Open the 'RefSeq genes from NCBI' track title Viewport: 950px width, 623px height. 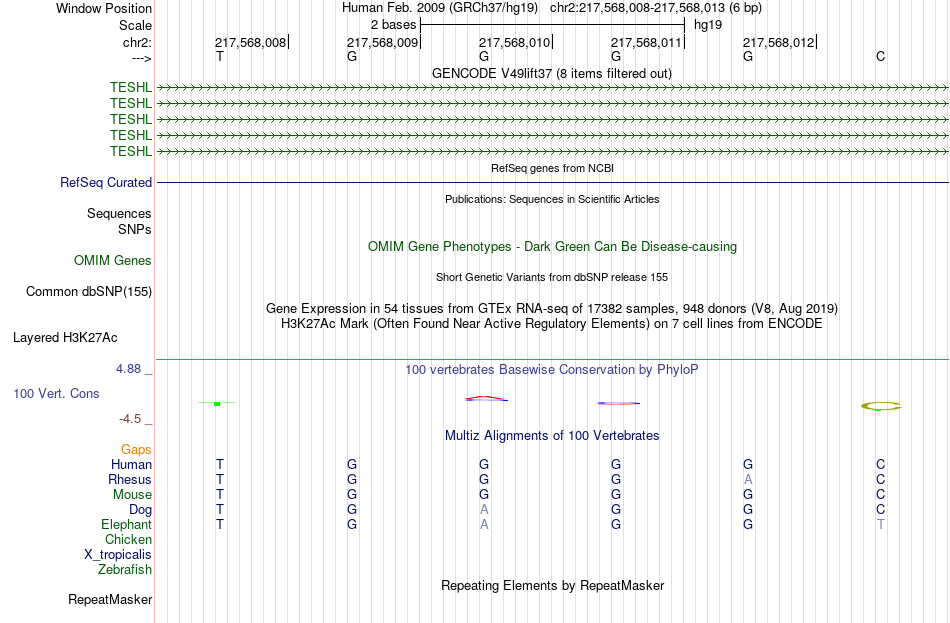[552, 168]
